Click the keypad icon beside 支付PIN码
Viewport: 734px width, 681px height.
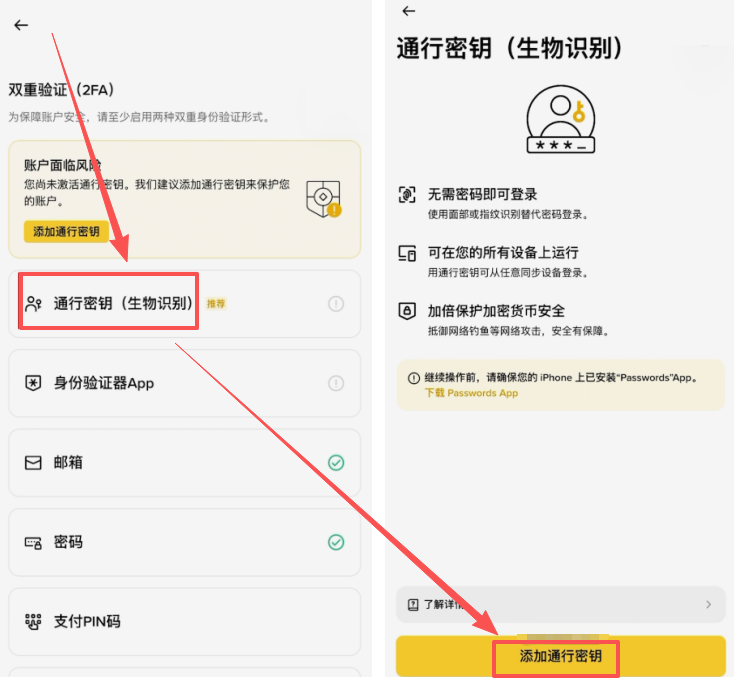point(33,622)
